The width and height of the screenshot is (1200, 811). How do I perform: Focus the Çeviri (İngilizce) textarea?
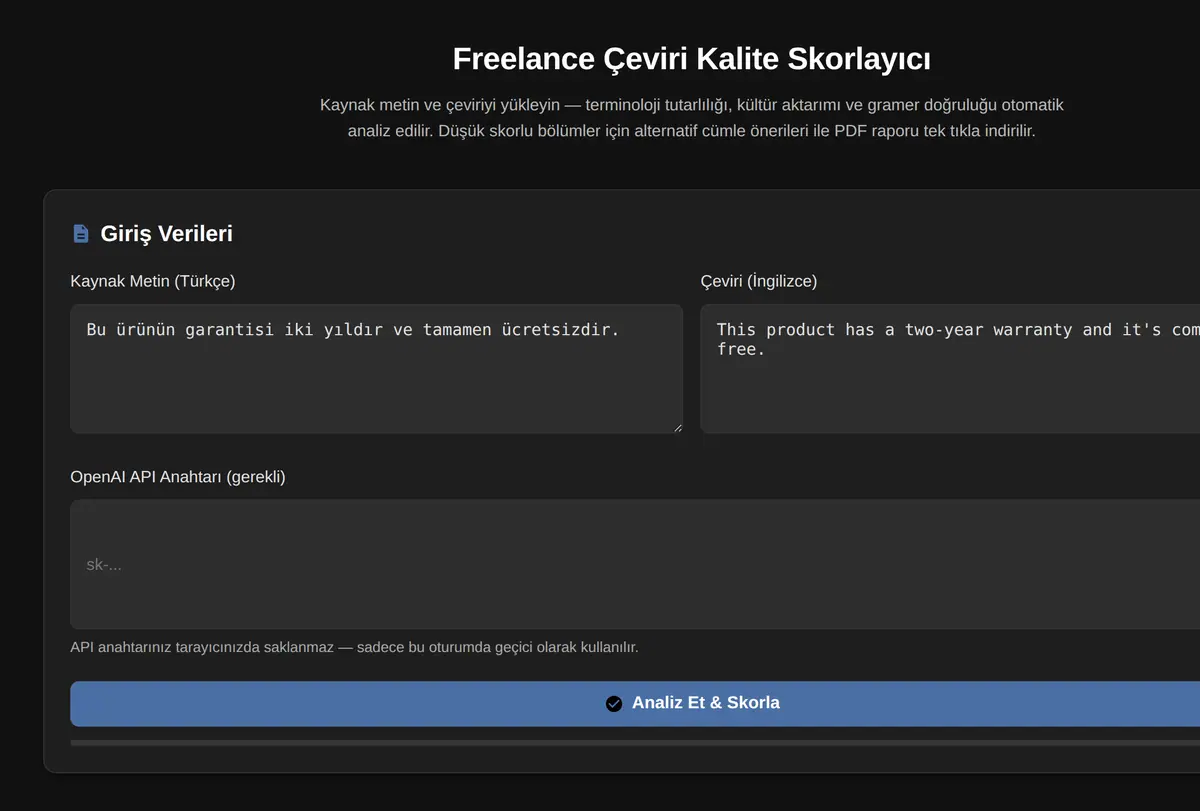point(950,369)
